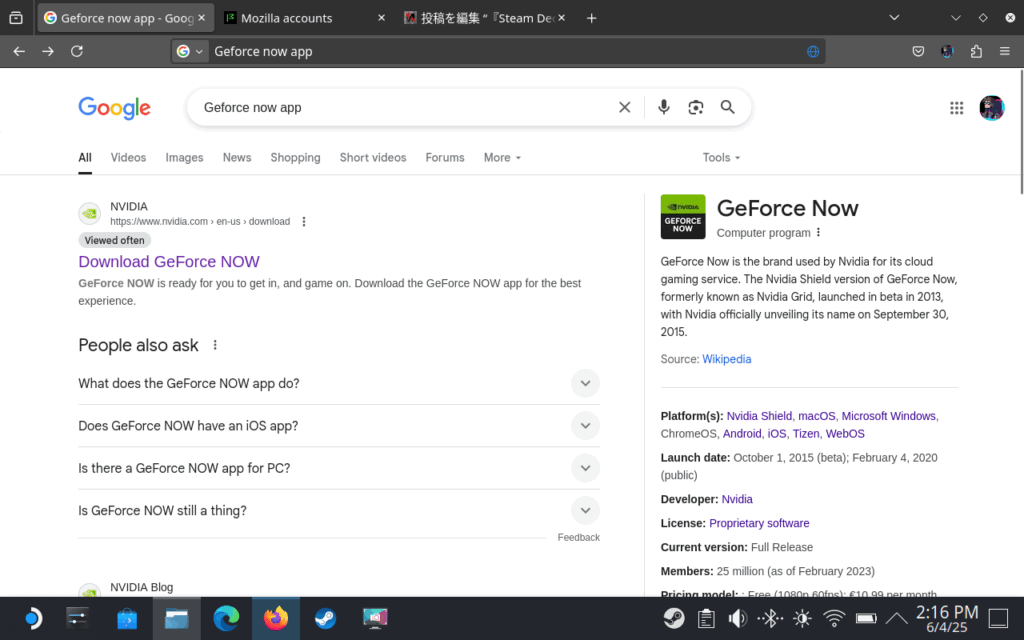Go forward in browser history
This screenshot has width=1024, height=640.
pos(48,51)
